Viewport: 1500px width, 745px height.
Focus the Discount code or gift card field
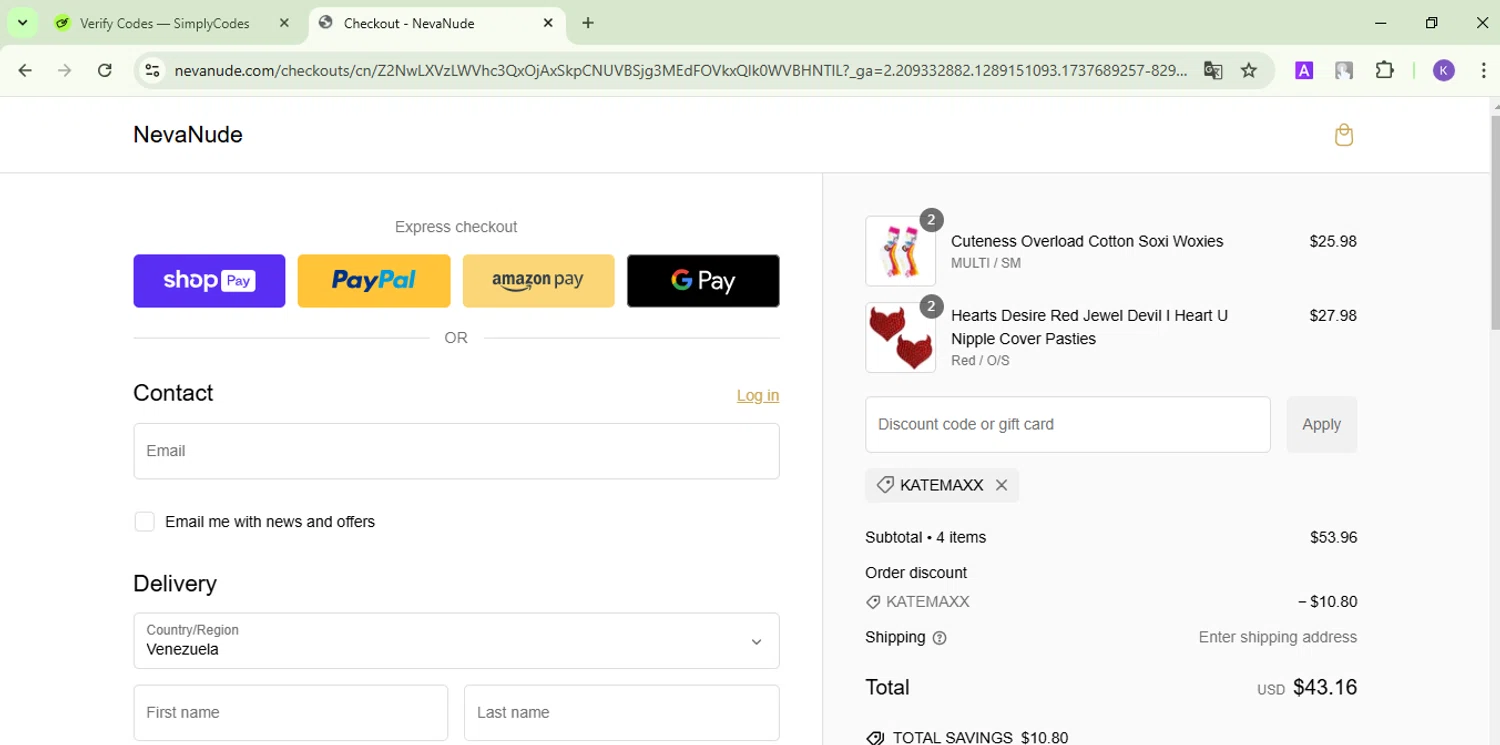point(1068,424)
